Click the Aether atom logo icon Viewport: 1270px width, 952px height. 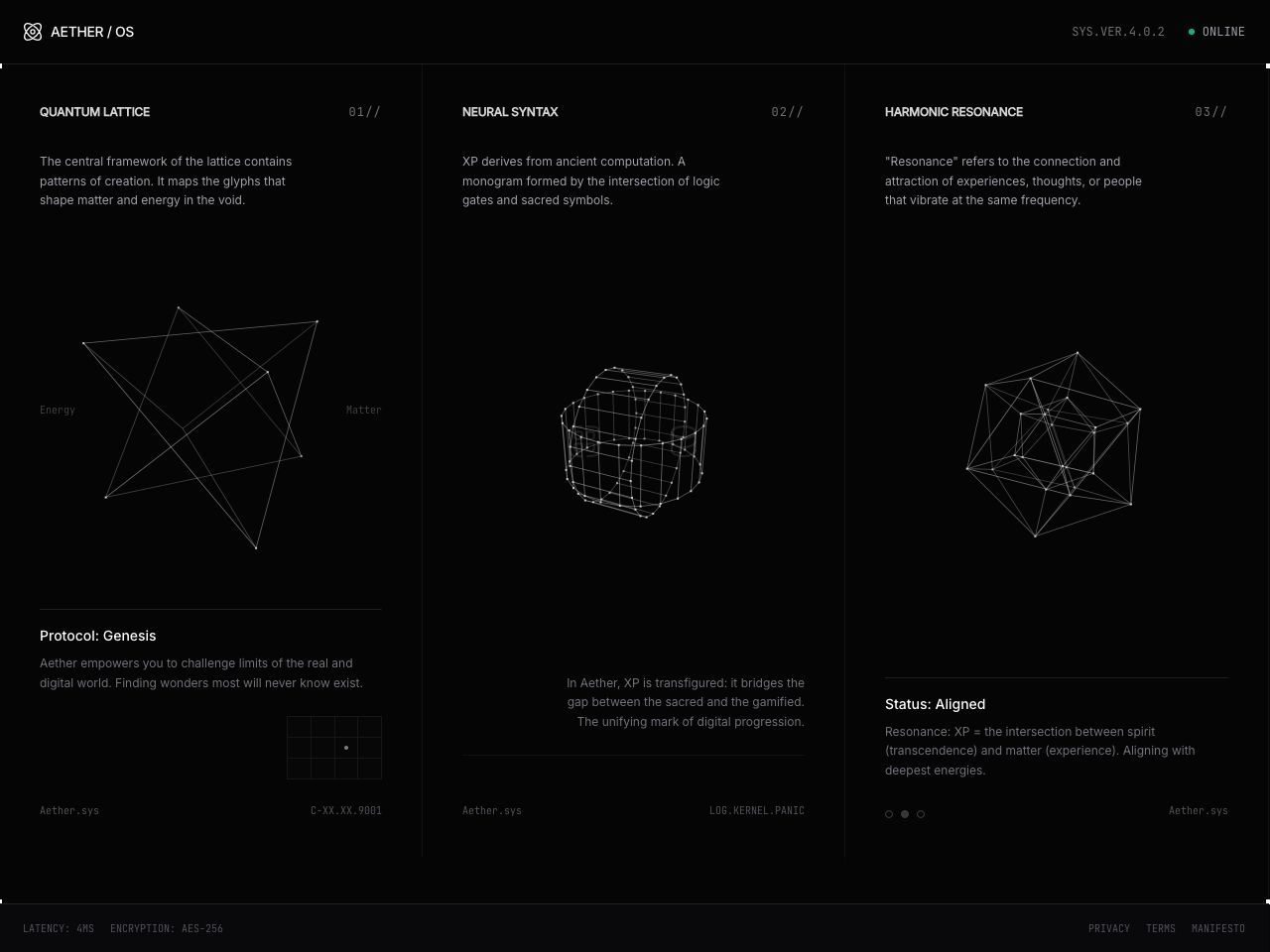pyautogui.click(x=33, y=32)
